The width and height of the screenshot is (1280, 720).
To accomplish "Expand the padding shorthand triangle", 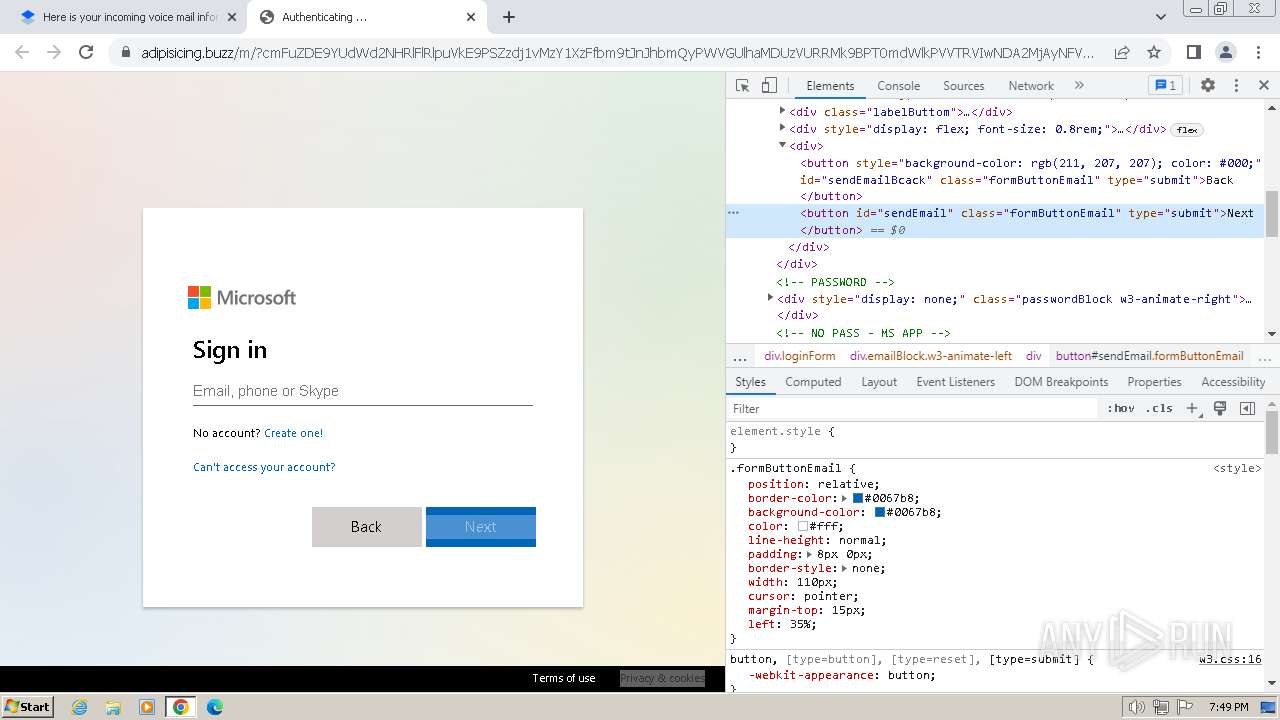I will click(809, 554).
